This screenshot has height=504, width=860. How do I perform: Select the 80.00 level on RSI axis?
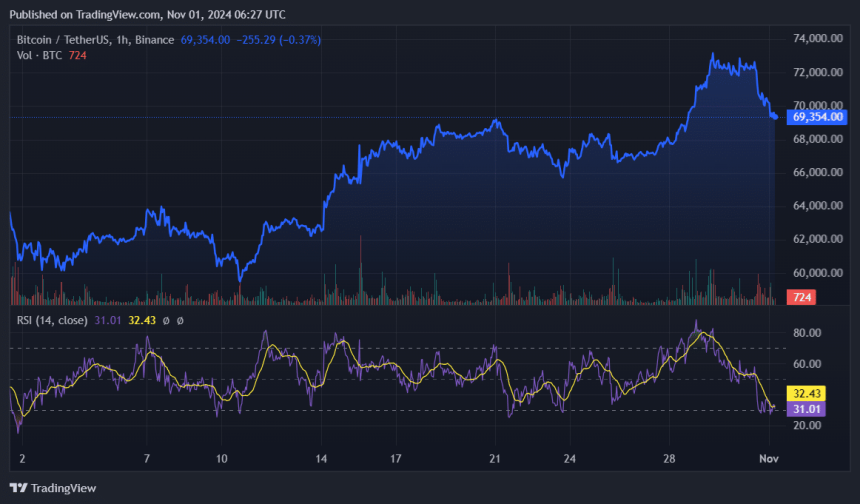tap(807, 332)
